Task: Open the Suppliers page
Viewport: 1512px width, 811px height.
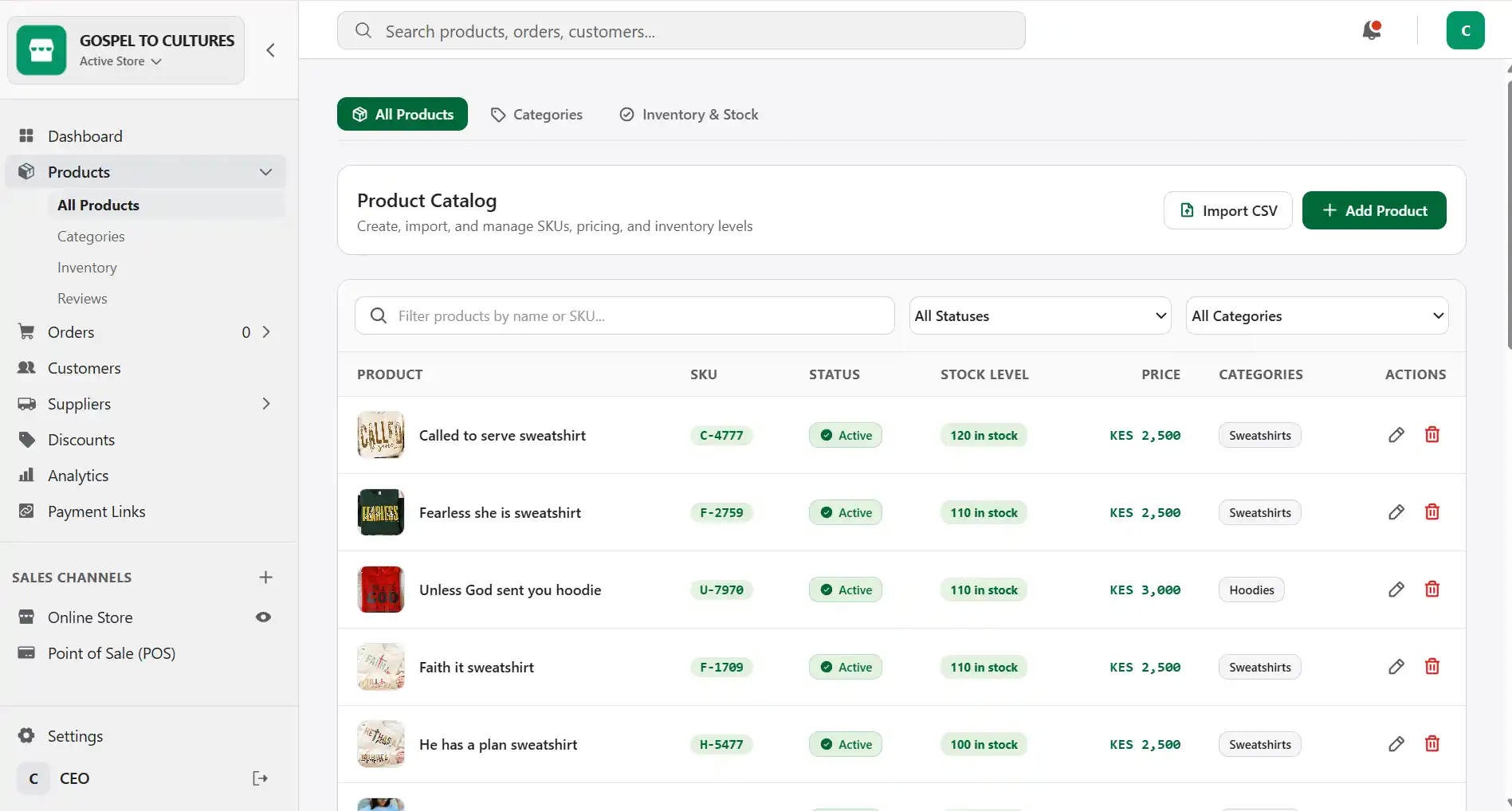Action: (x=79, y=404)
